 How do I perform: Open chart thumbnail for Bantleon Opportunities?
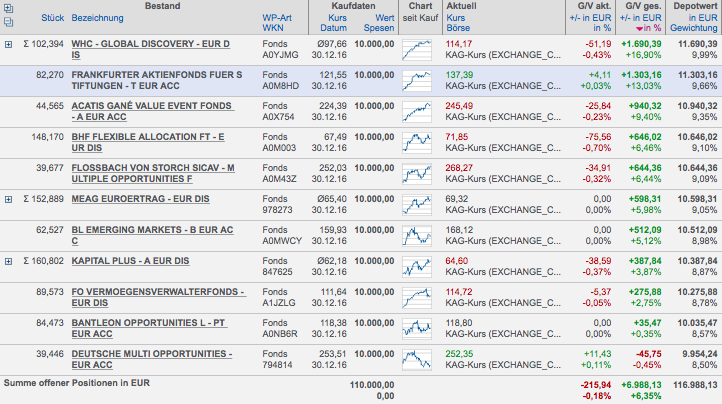click(417, 328)
